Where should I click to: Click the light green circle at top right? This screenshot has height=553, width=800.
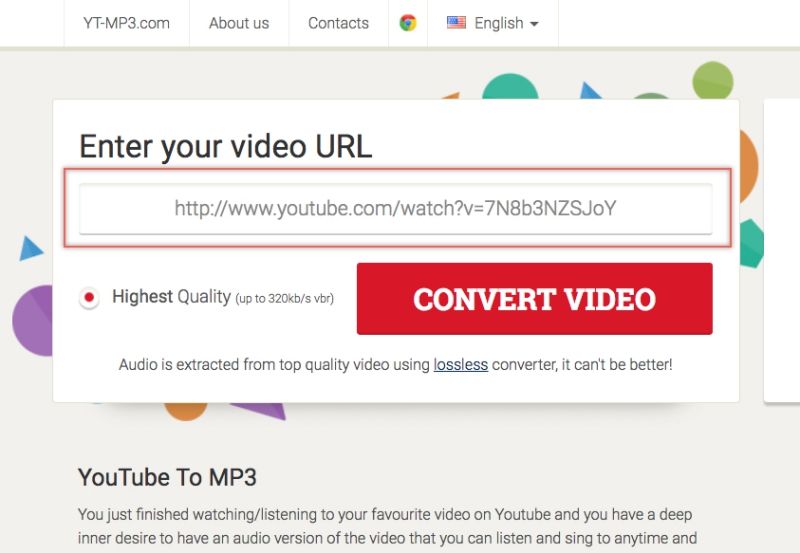click(713, 80)
